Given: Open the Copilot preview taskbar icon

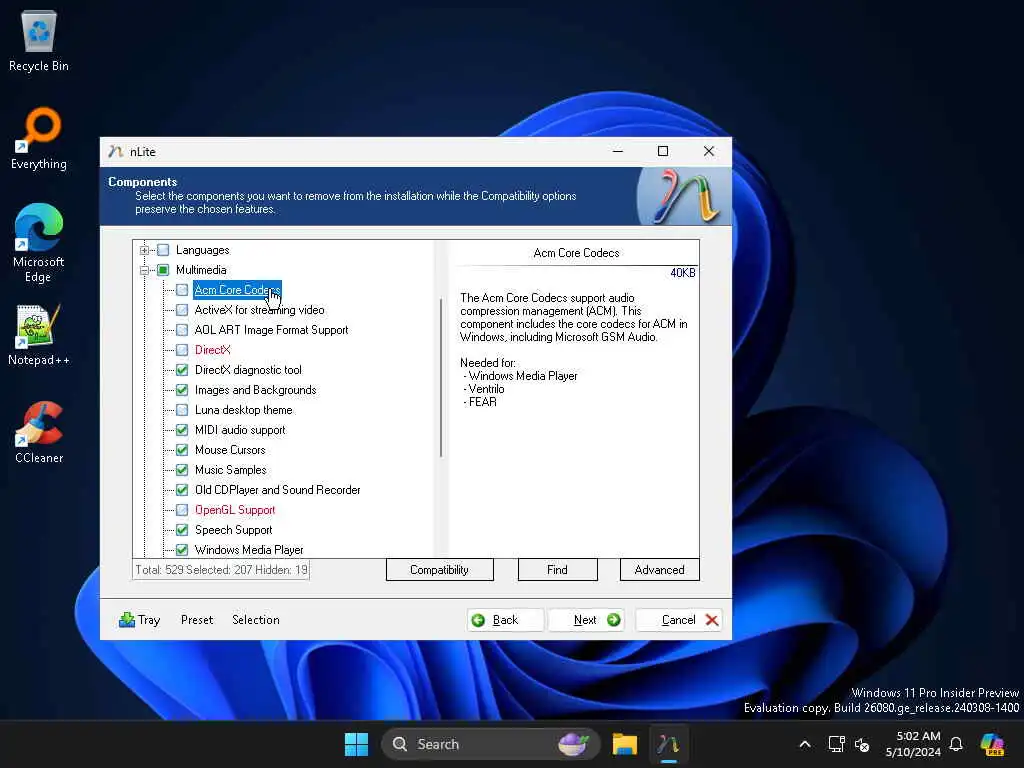Looking at the screenshot, I should (x=992, y=744).
